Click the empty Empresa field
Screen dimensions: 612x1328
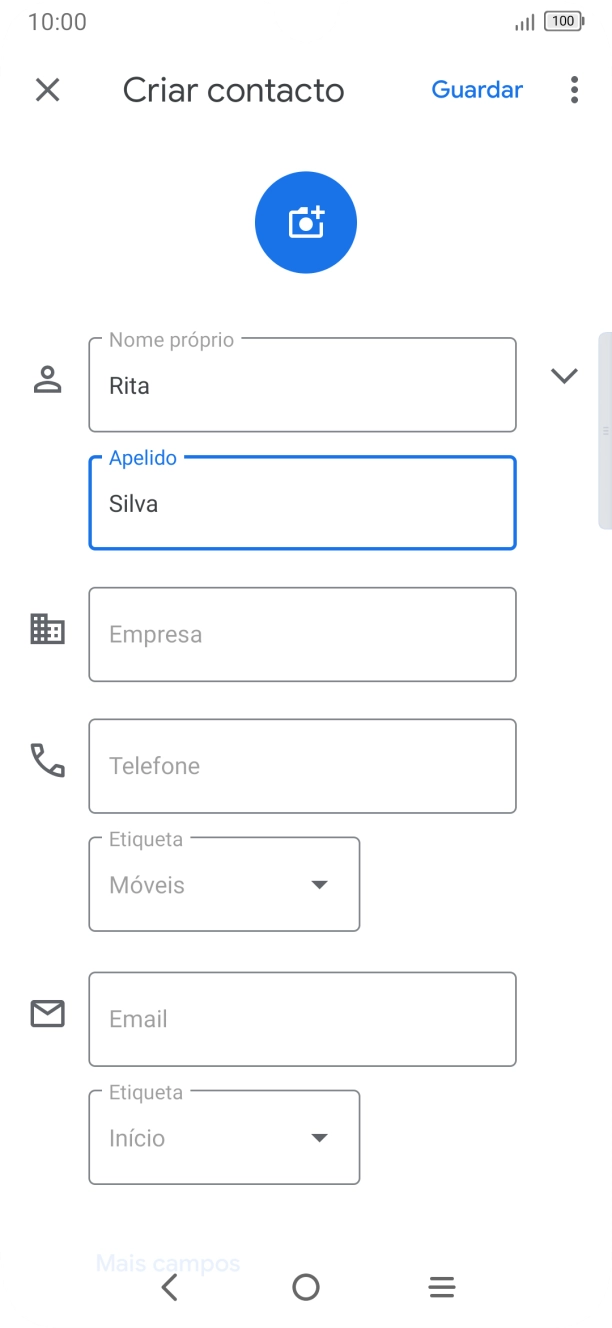pyautogui.click(x=302, y=634)
